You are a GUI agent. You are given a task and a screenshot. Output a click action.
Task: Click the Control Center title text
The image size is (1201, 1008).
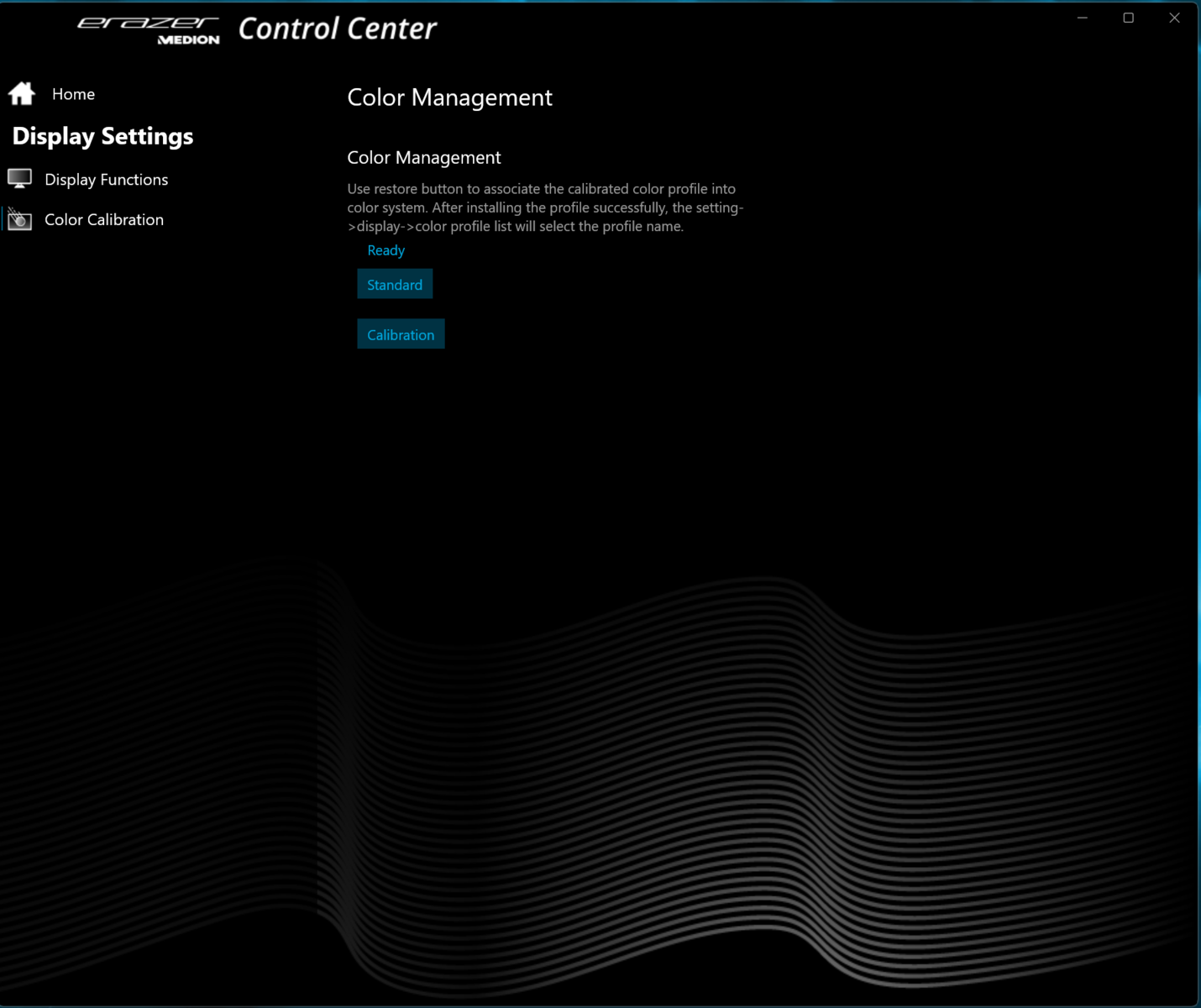338,29
